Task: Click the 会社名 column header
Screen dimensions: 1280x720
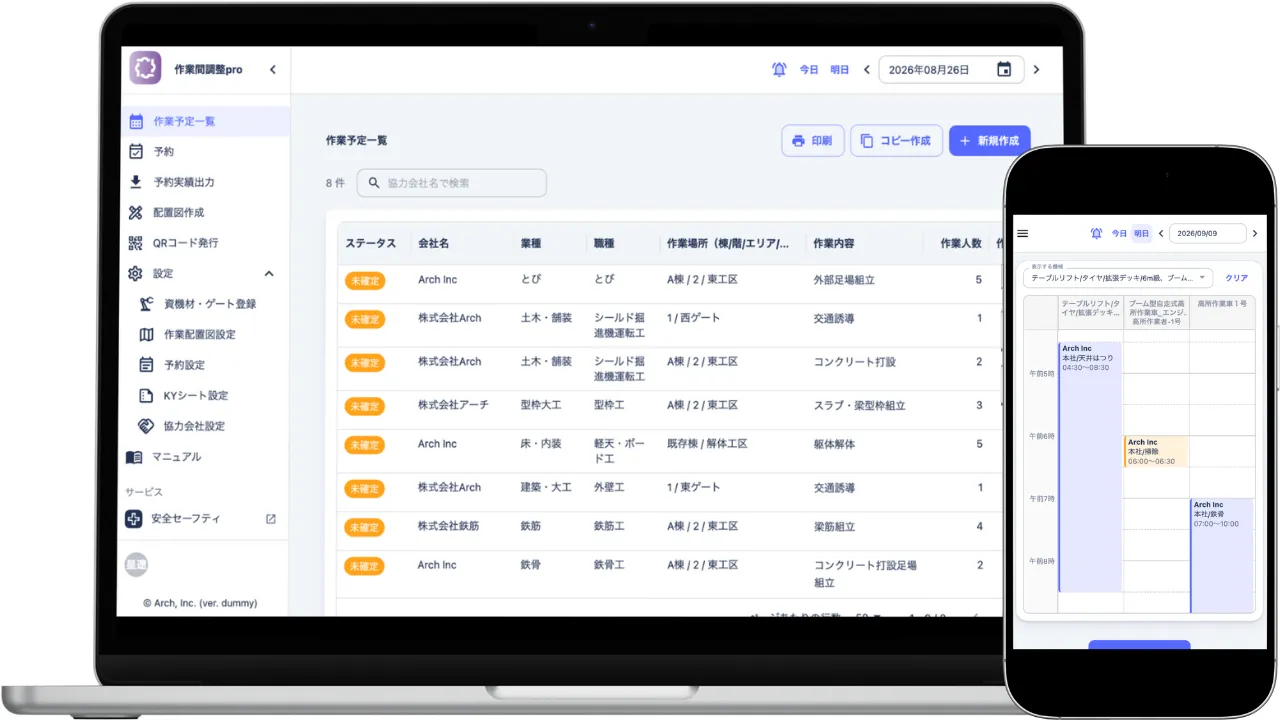Action: pos(434,244)
